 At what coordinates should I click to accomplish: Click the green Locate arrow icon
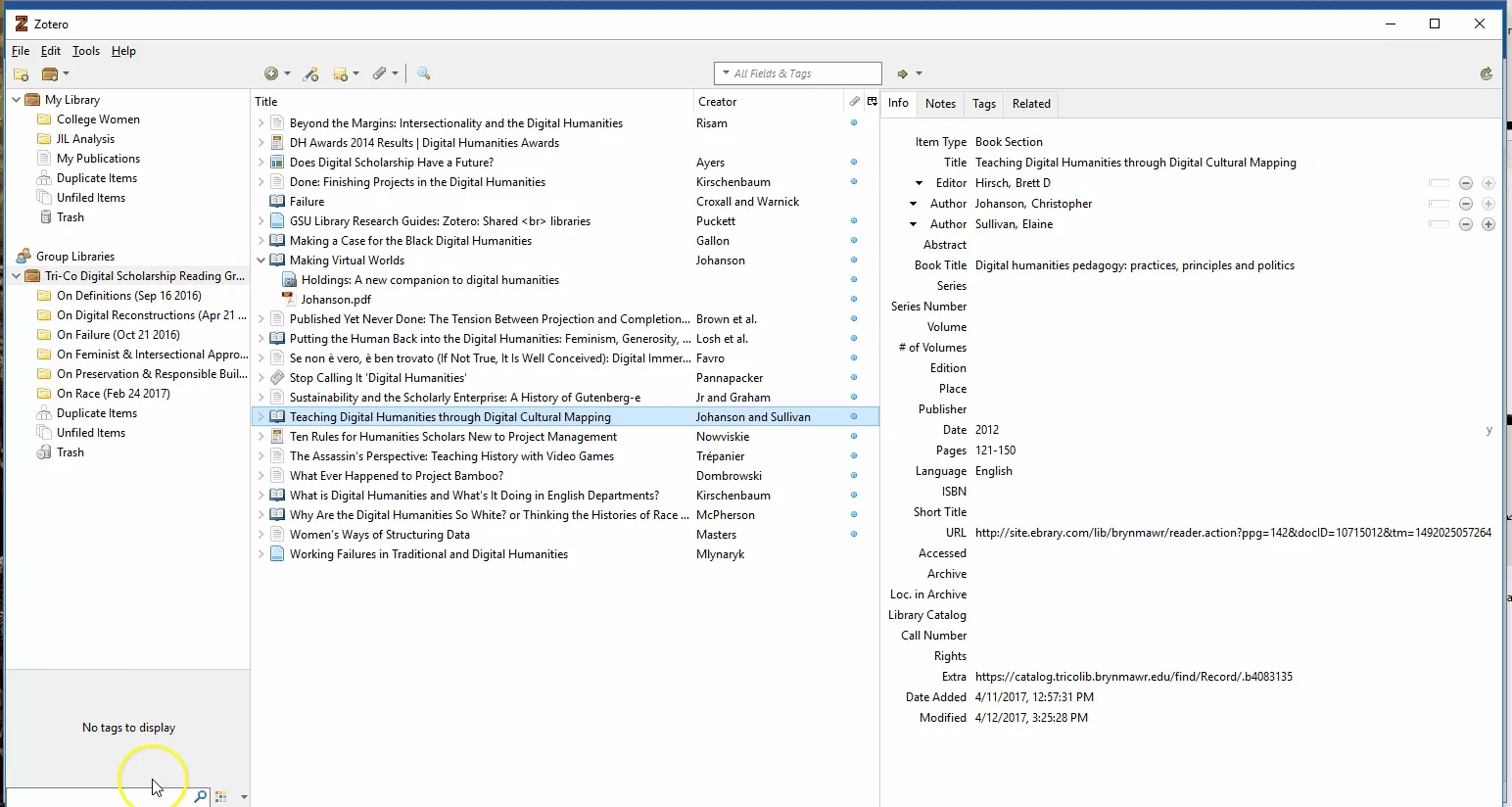[x=903, y=73]
